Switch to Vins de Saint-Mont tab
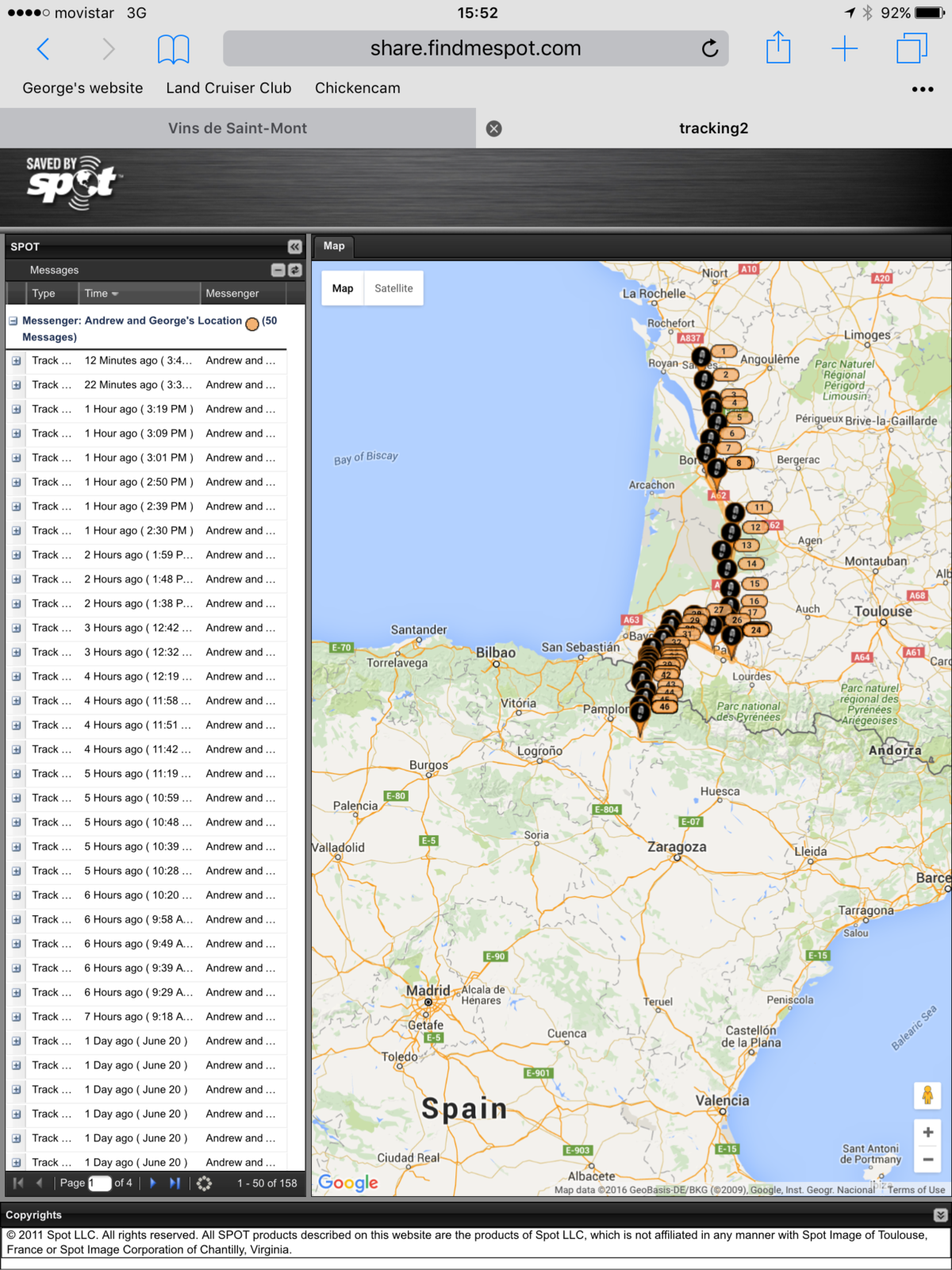Viewport: 952px width, 1270px height. (237, 128)
